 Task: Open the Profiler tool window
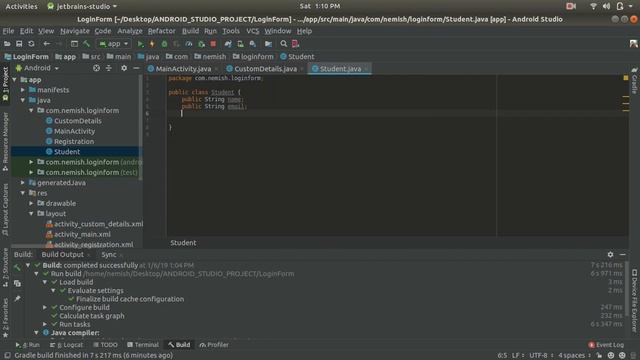pos(214,345)
